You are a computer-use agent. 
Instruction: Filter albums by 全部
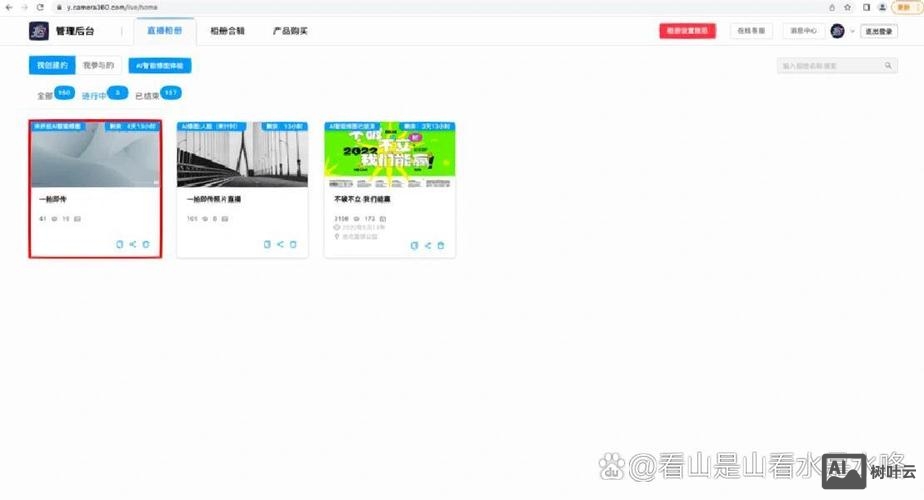[x=45, y=96]
